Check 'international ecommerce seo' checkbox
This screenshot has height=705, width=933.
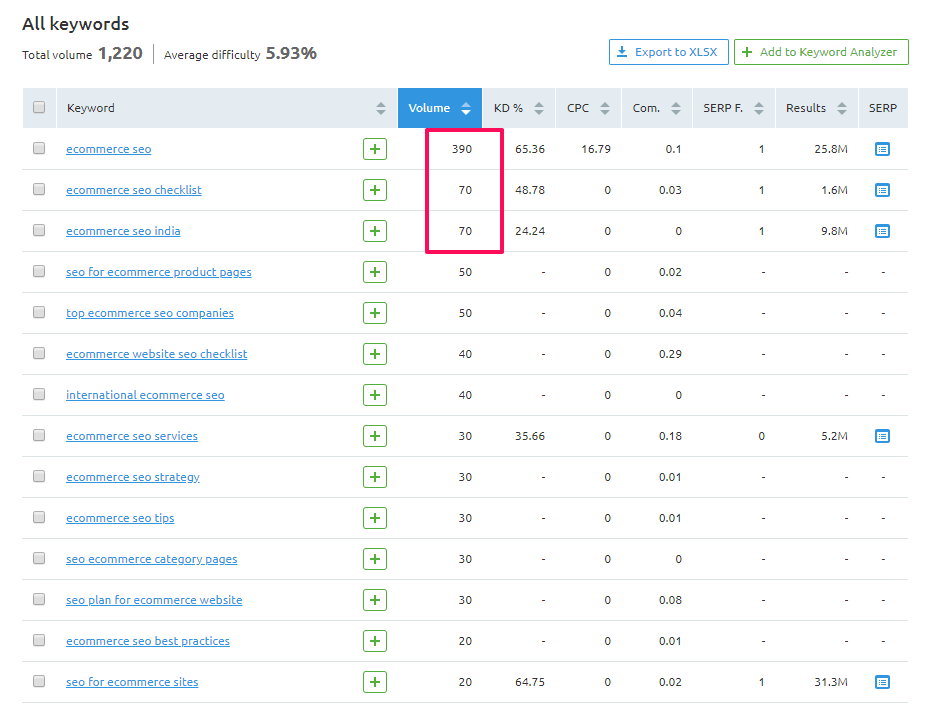(x=39, y=394)
